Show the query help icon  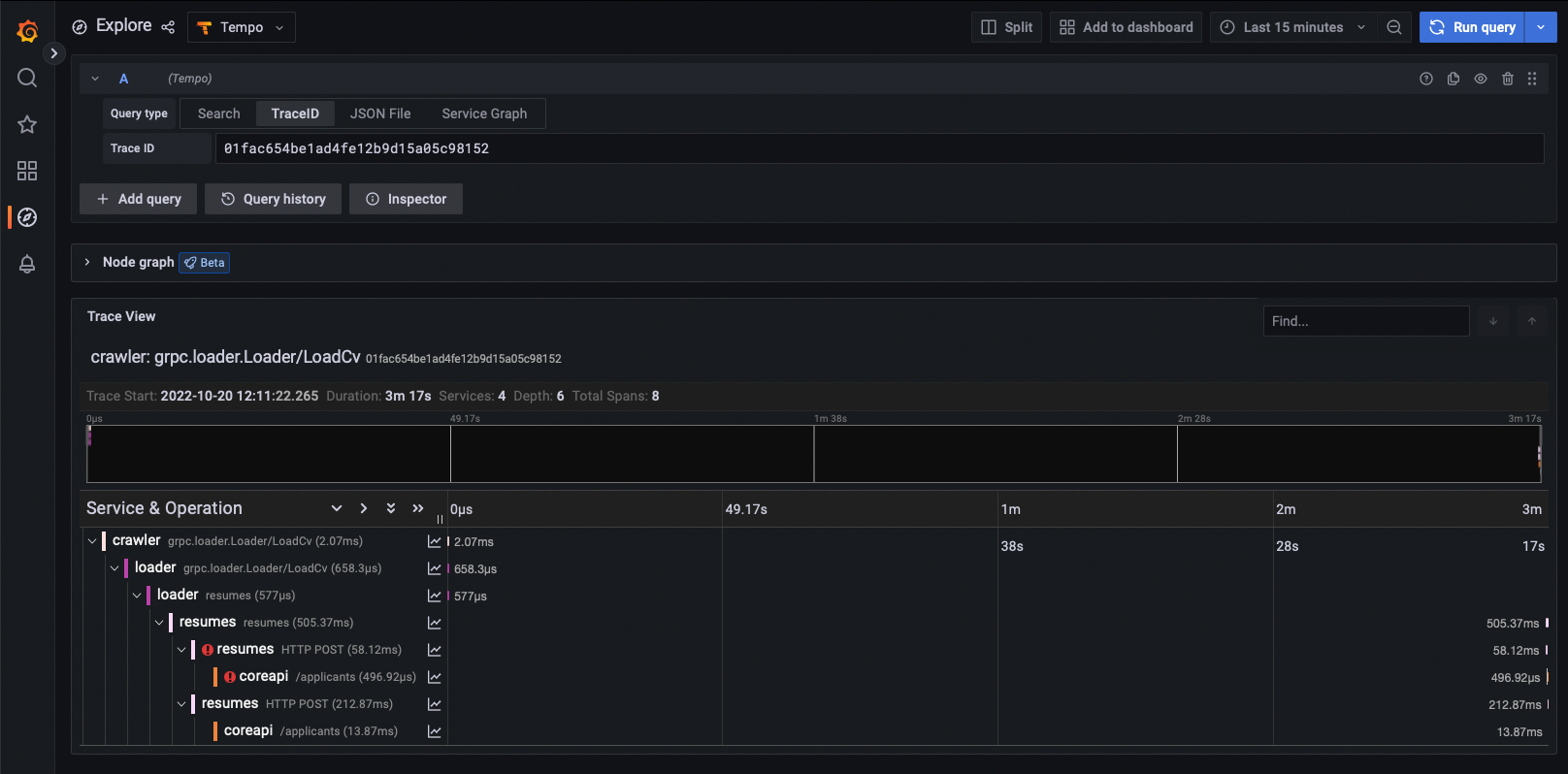tap(1426, 79)
